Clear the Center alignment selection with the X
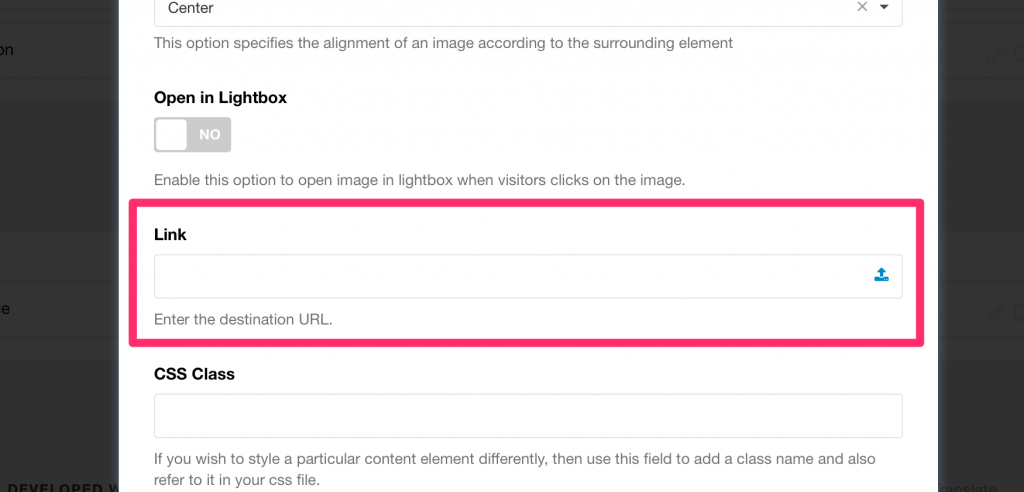The width and height of the screenshot is (1024, 492). [x=862, y=7]
